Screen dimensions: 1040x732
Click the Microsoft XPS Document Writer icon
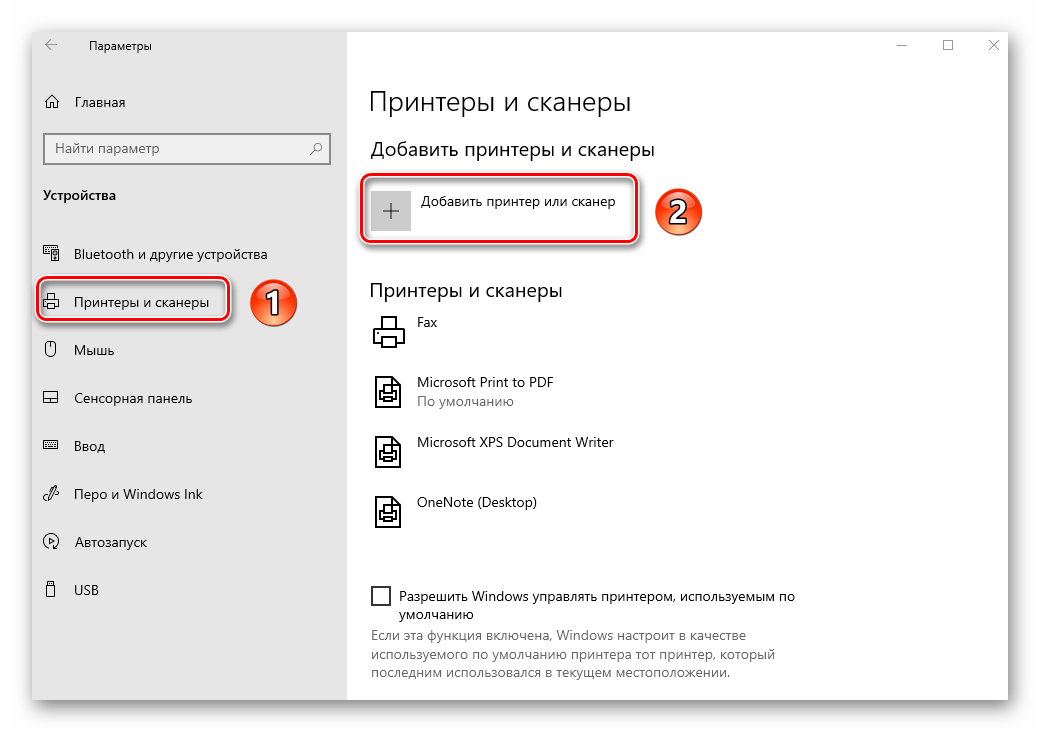click(x=387, y=451)
